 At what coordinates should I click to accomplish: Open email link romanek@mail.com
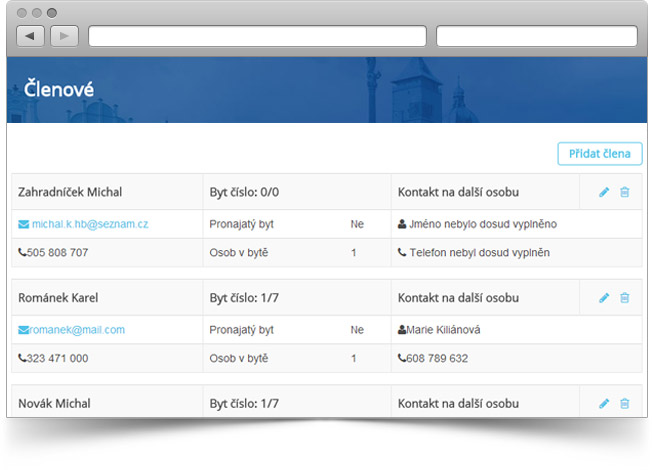[x=78, y=329]
